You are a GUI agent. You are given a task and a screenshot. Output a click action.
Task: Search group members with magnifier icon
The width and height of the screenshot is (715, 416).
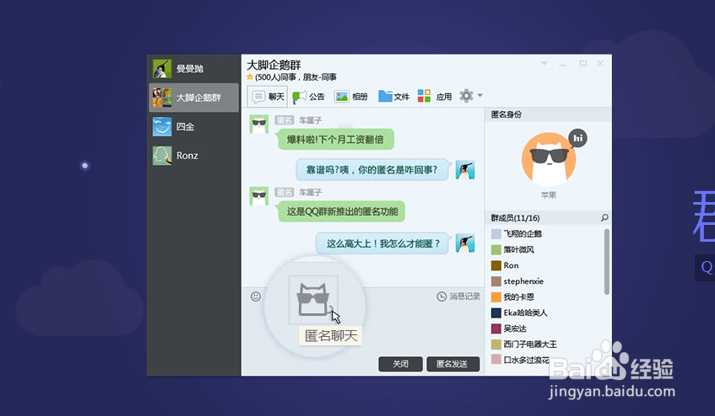coord(605,218)
